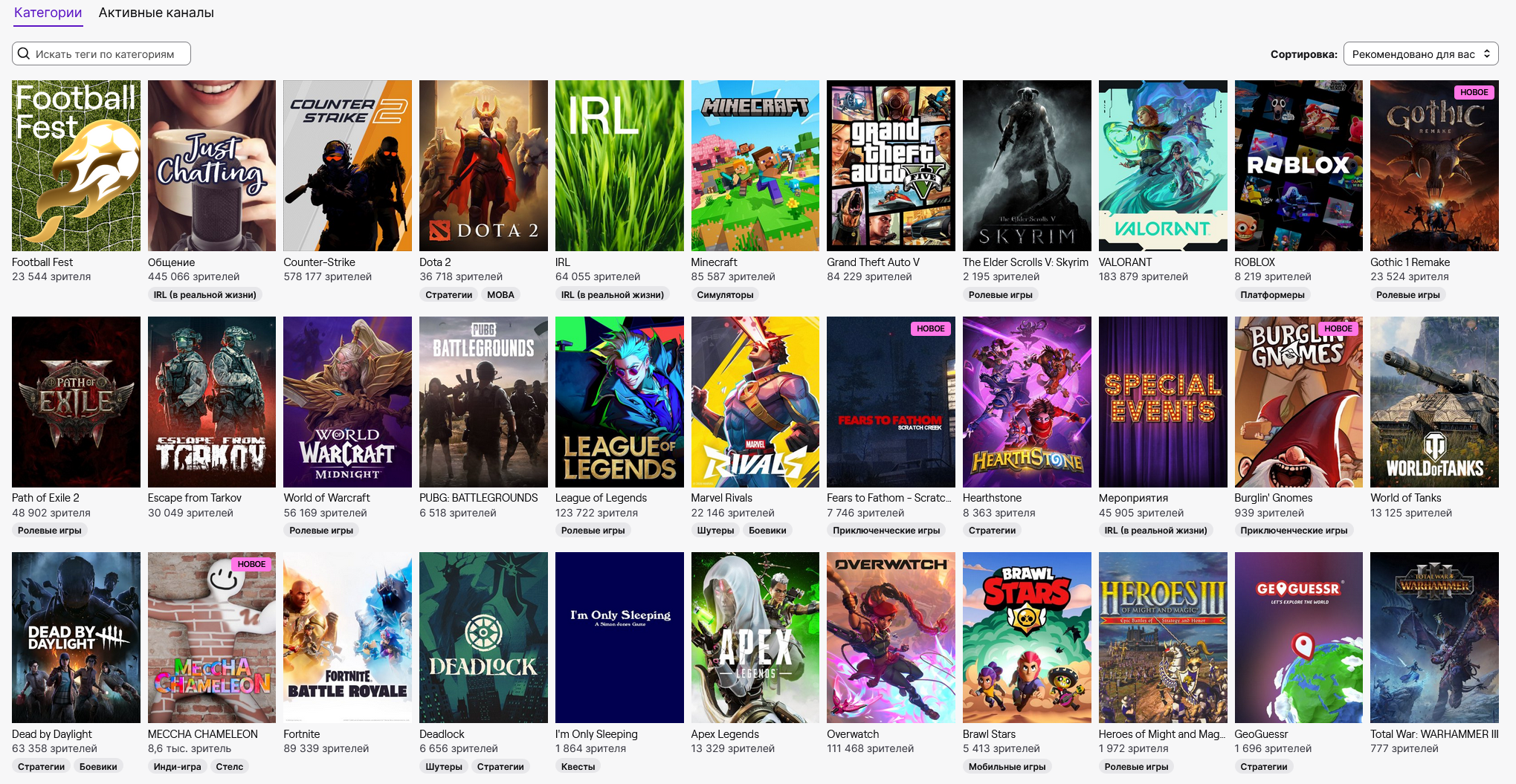Viewport: 1516px width, 784px height.
Task: Click the 578 177 зрителей viewer count
Action: click(x=327, y=276)
